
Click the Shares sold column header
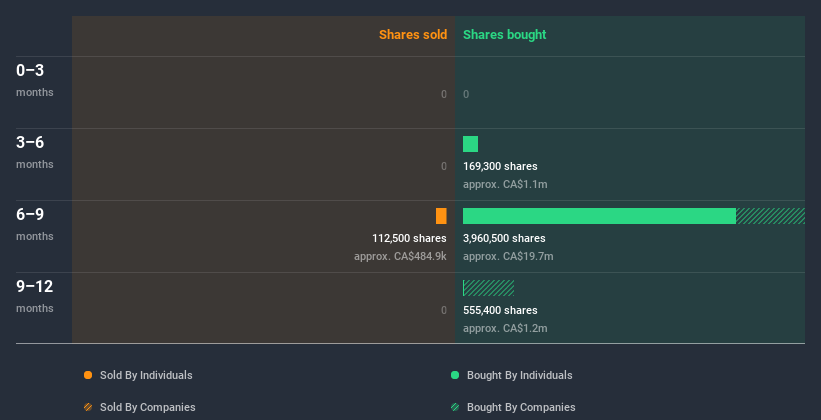(x=413, y=35)
